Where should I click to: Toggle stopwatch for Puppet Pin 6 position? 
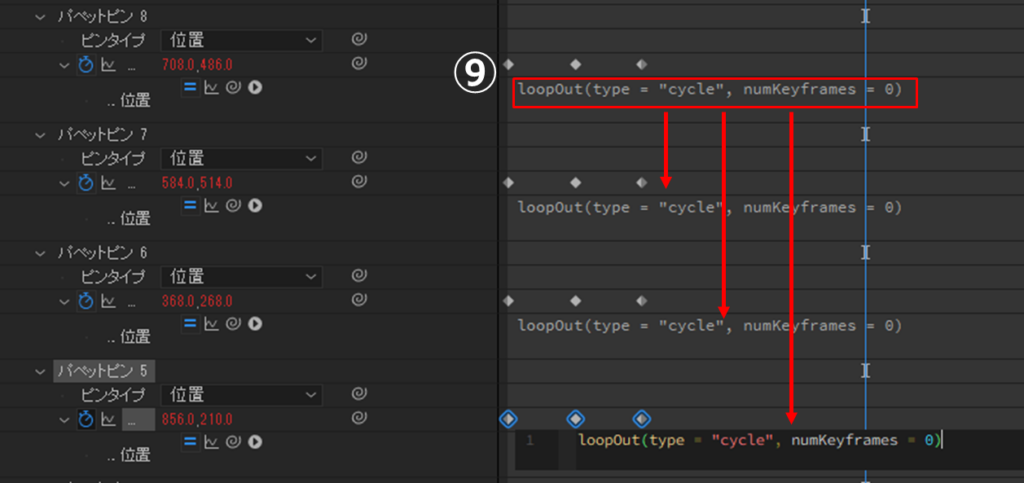(x=86, y=301)
